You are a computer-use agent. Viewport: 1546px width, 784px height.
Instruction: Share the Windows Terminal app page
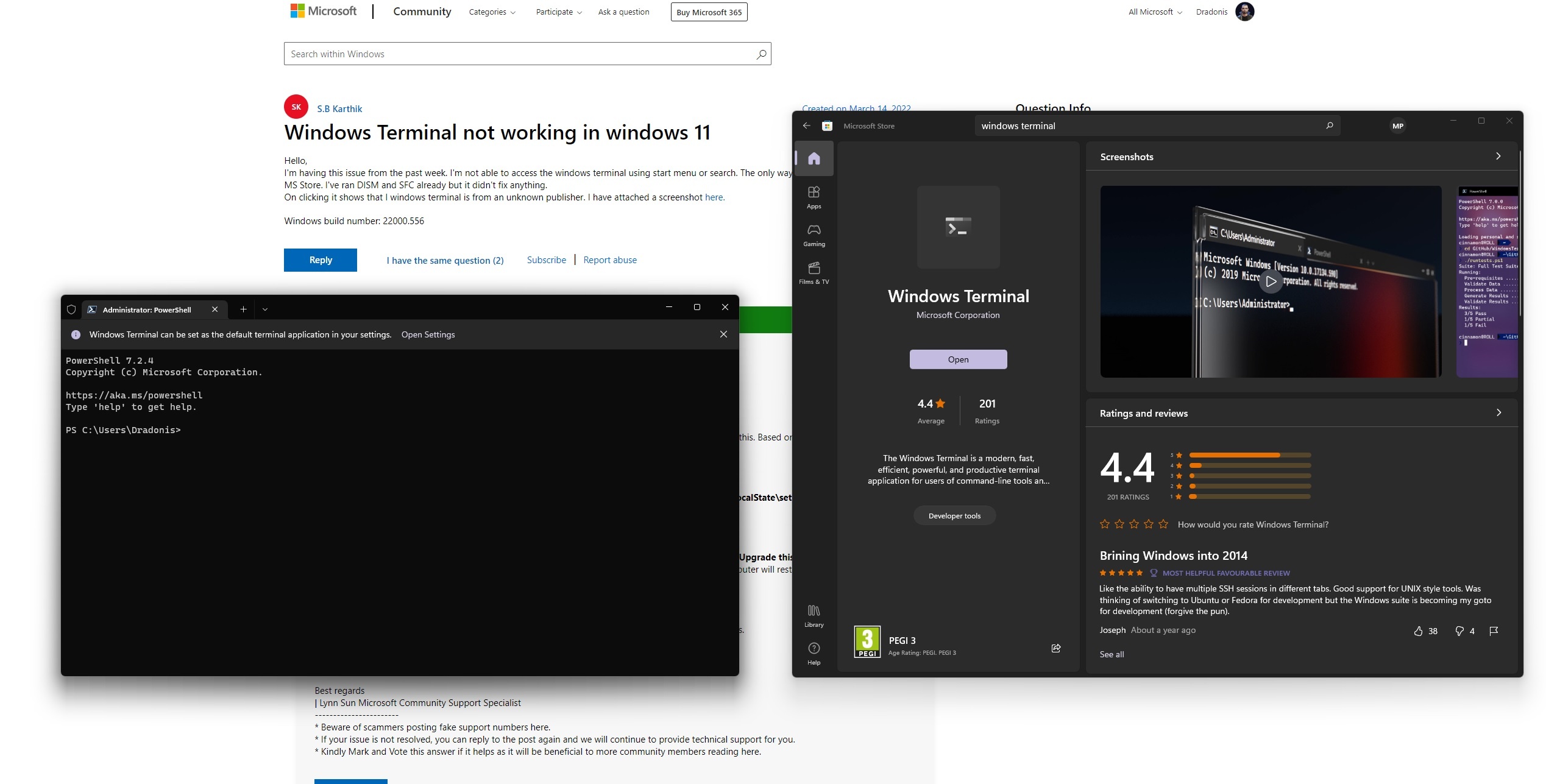point(1056,648)
